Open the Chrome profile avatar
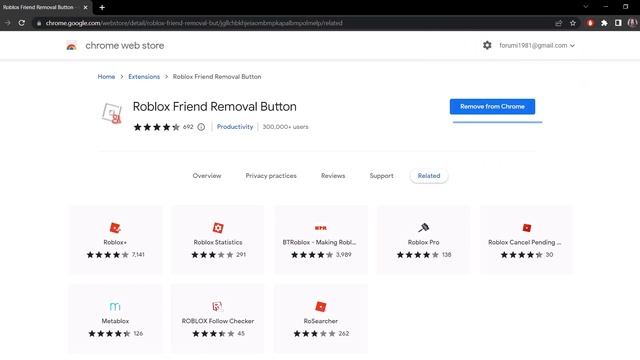Screen dimensions: 640x360 632,23
